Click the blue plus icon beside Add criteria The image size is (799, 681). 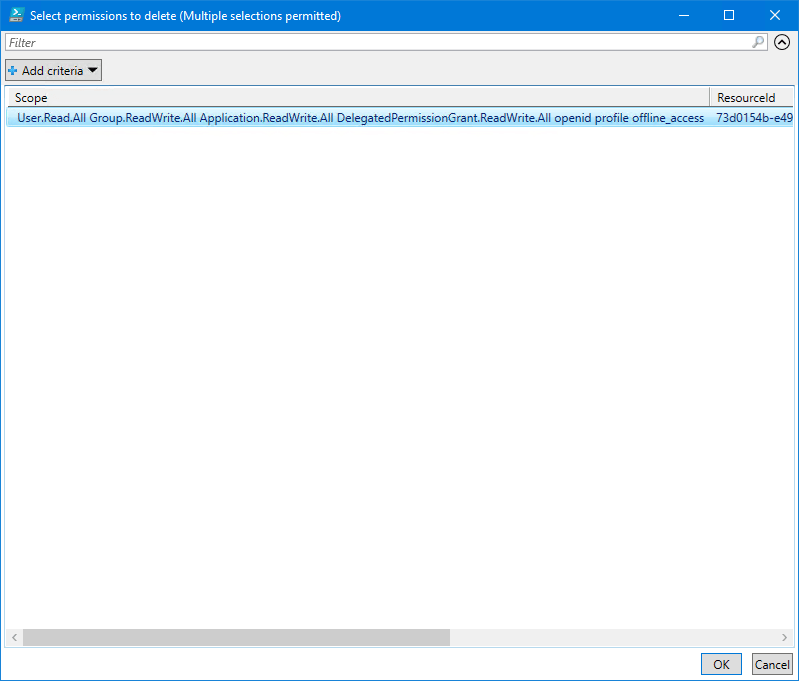(13, 71)
